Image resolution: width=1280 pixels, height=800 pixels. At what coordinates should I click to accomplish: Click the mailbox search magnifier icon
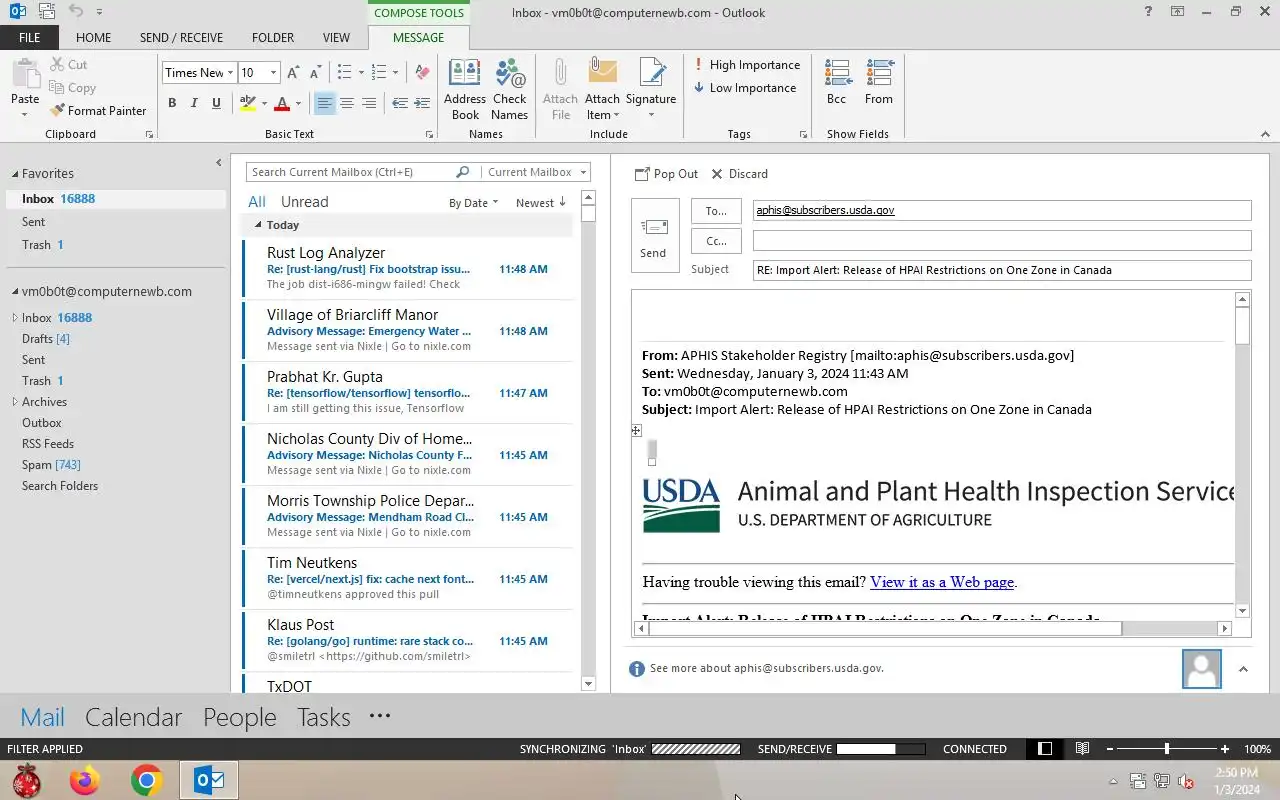[x=462, y=172]
